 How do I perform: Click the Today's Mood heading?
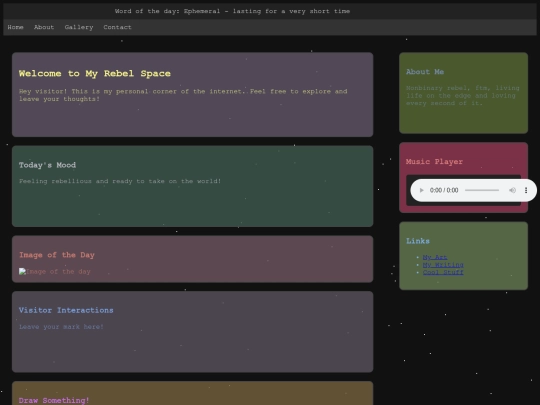tap(48, 165)
